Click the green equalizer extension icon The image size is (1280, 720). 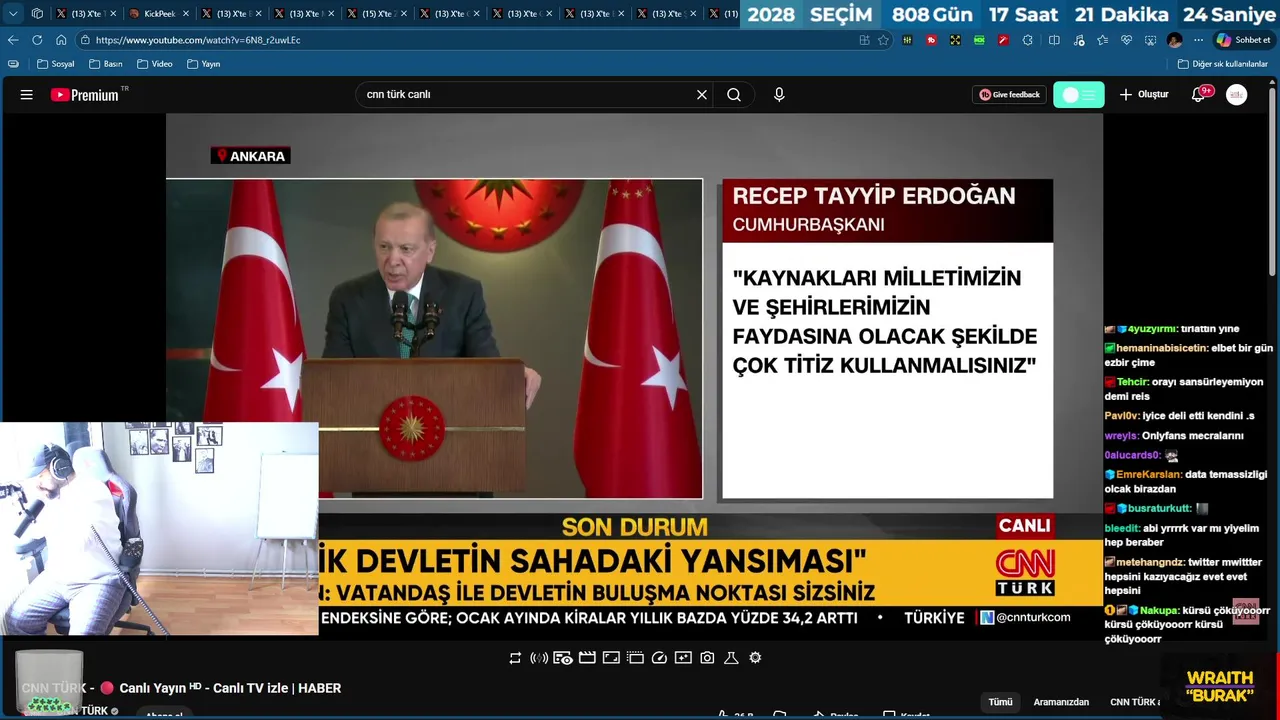coord(907,40)
